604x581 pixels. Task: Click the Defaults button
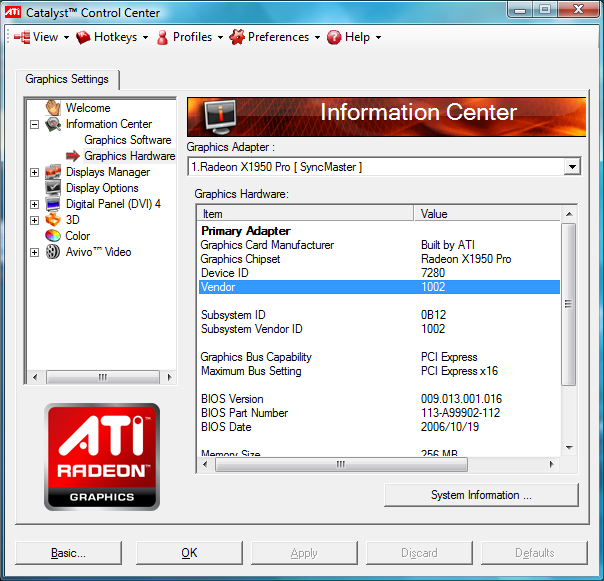click(534, 553)
